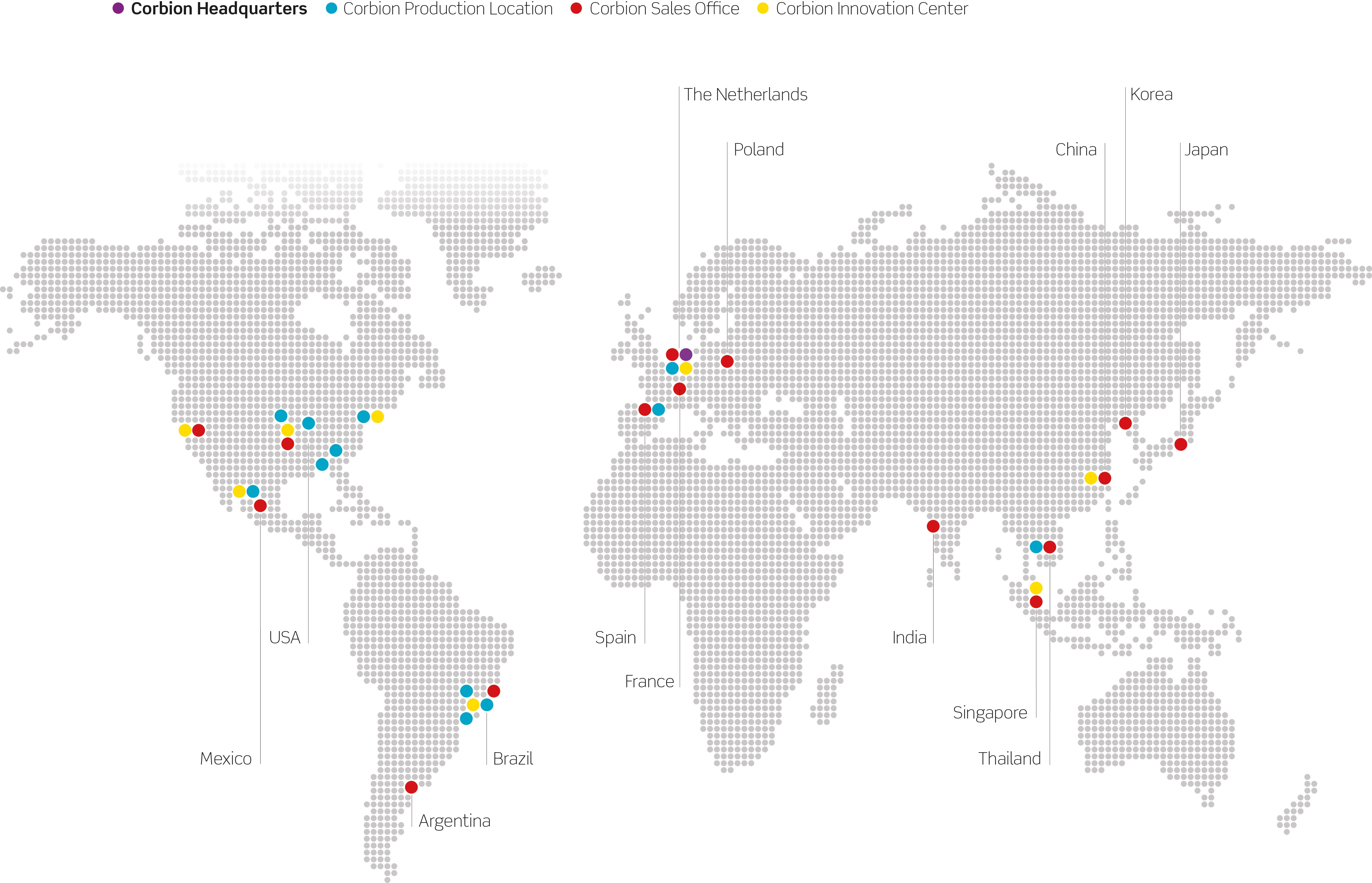Click the purple Headquarters dot in the legend
This screenshot has width=1372, height=883.
(x=119, y=9)
